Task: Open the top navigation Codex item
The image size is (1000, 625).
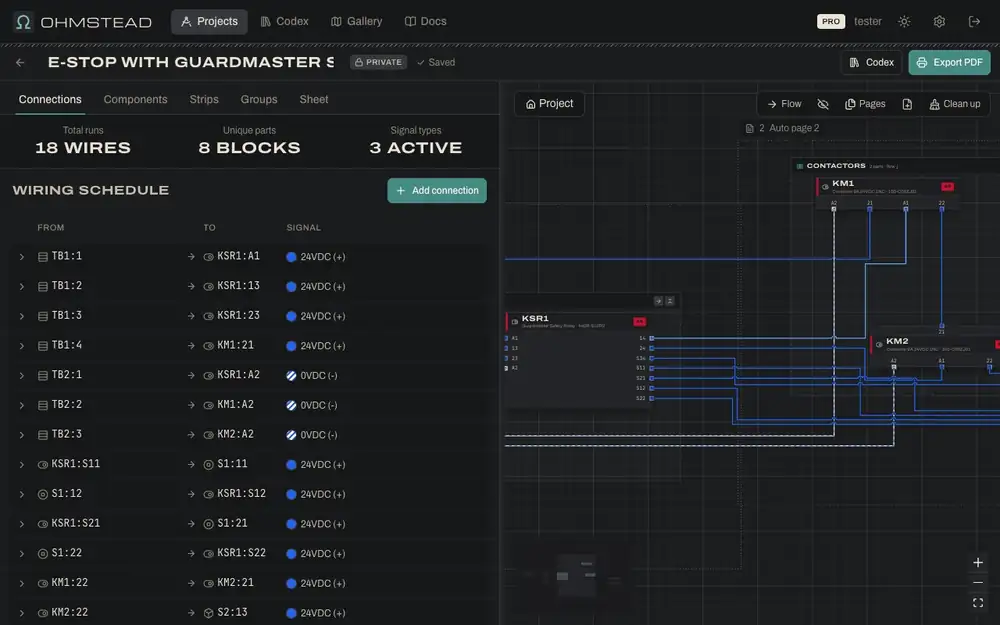Action: pos(284,22)
